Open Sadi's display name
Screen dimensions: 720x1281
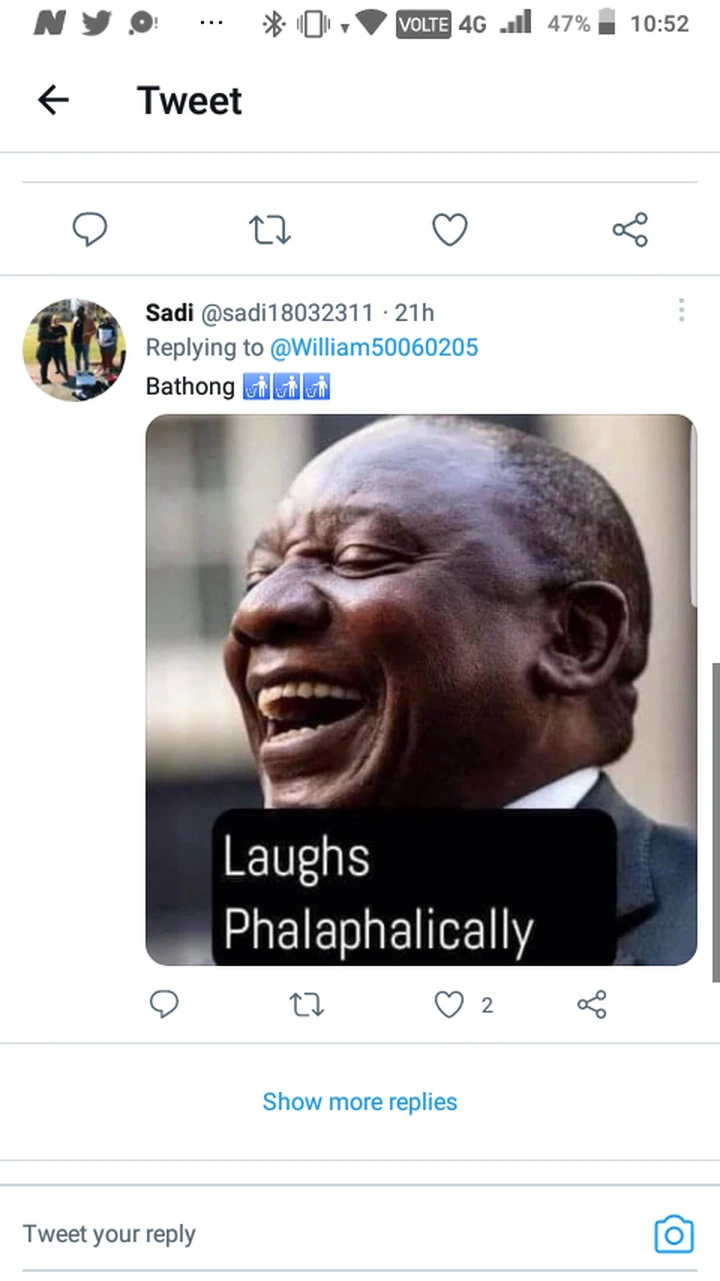click(169, 313)
